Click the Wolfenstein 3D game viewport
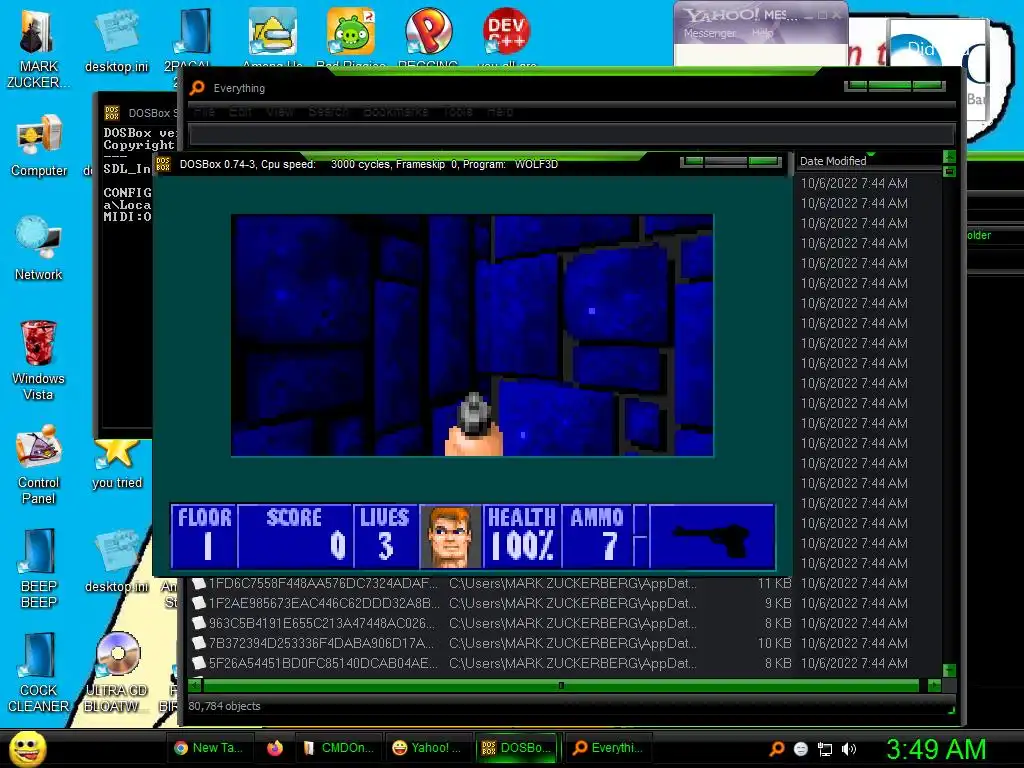 (x=472, y=335)
